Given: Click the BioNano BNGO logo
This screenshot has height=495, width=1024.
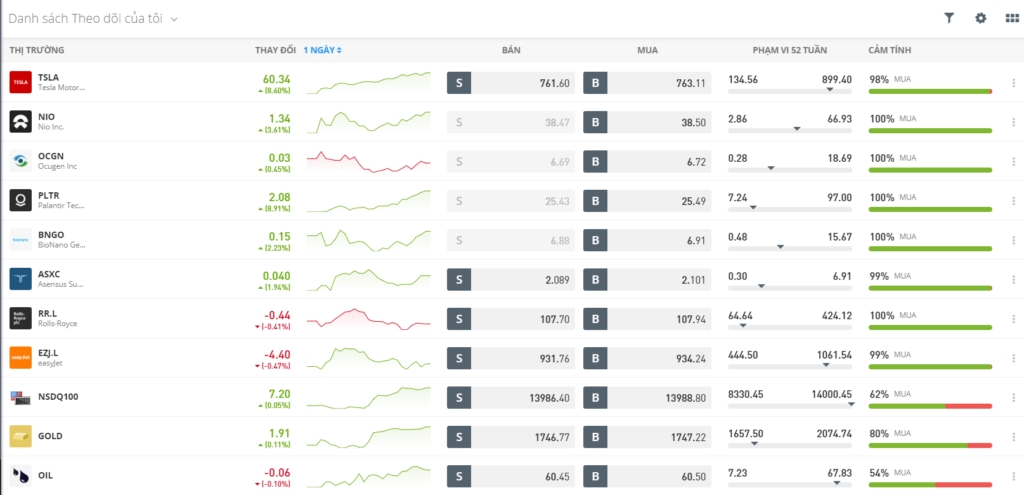Looking at the screenshot, I should click(x=21, y=240).
